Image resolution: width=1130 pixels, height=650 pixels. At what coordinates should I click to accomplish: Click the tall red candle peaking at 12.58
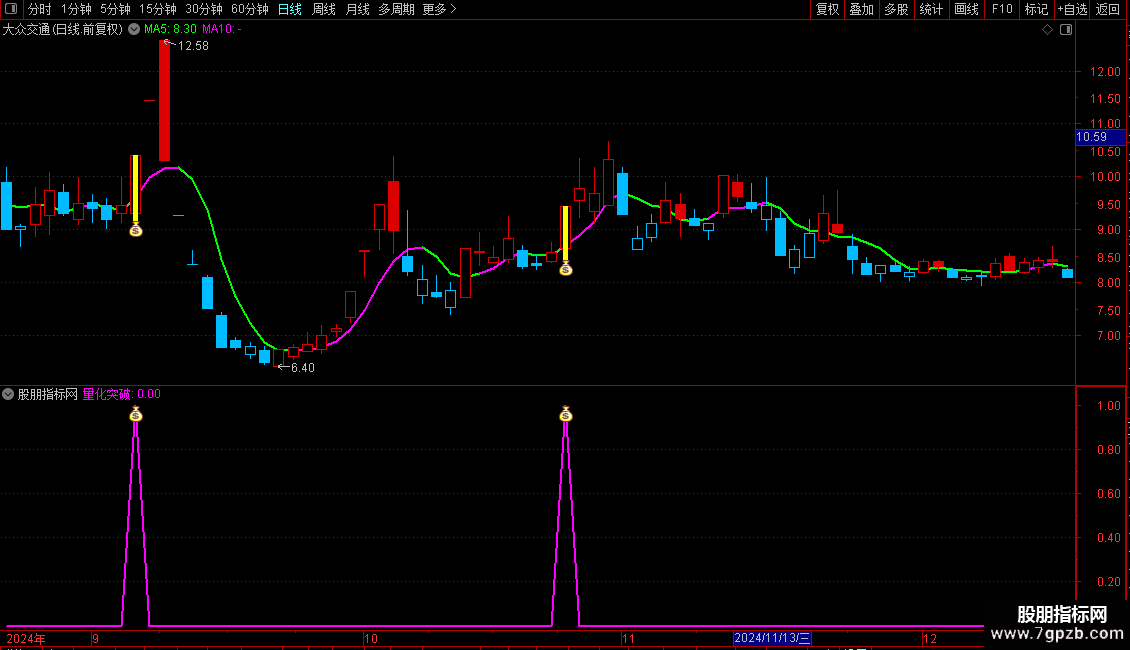(164, 101)
